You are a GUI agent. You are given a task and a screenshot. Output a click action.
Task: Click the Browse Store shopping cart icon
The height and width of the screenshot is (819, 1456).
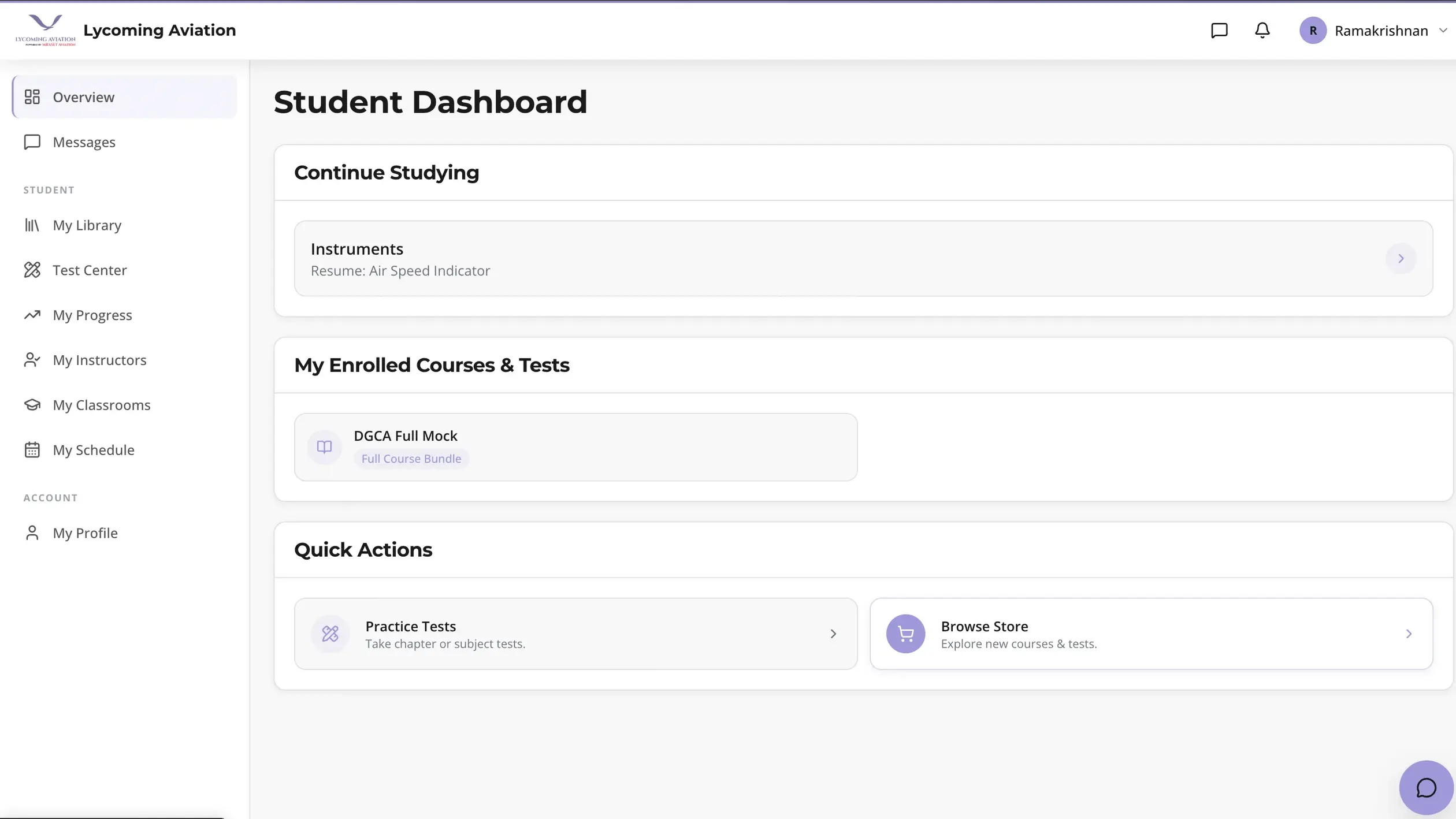point(905,634)
